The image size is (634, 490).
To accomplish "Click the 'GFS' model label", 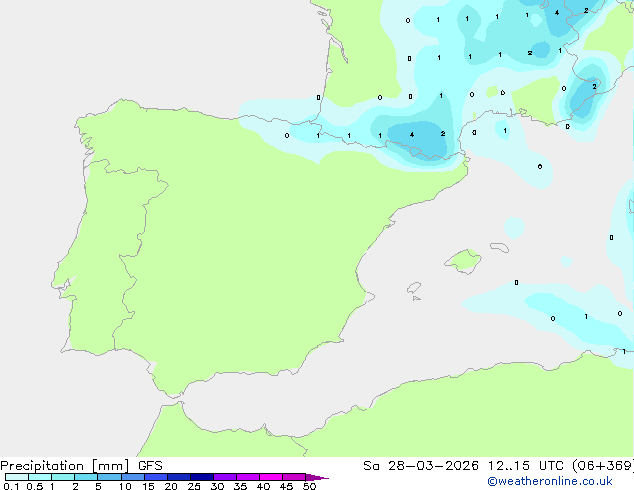I will (x=150, y=466).
